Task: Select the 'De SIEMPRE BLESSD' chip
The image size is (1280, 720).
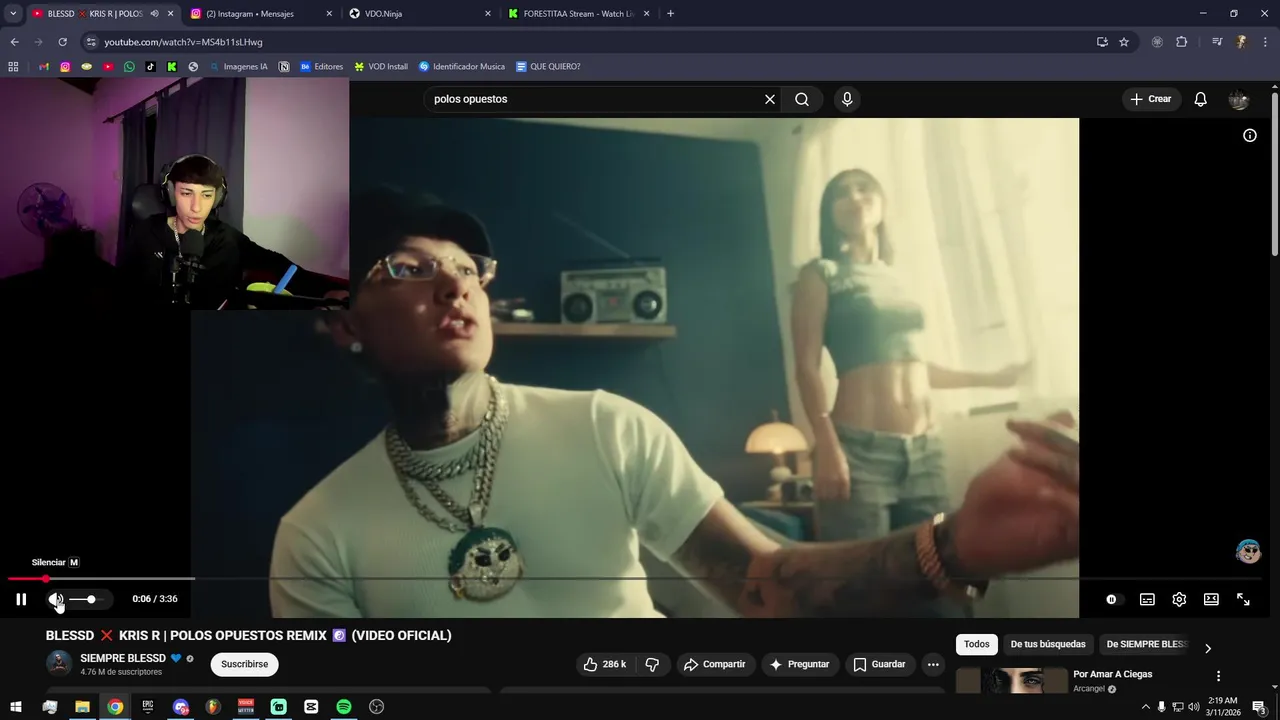Action: (x=1146, y=645)
